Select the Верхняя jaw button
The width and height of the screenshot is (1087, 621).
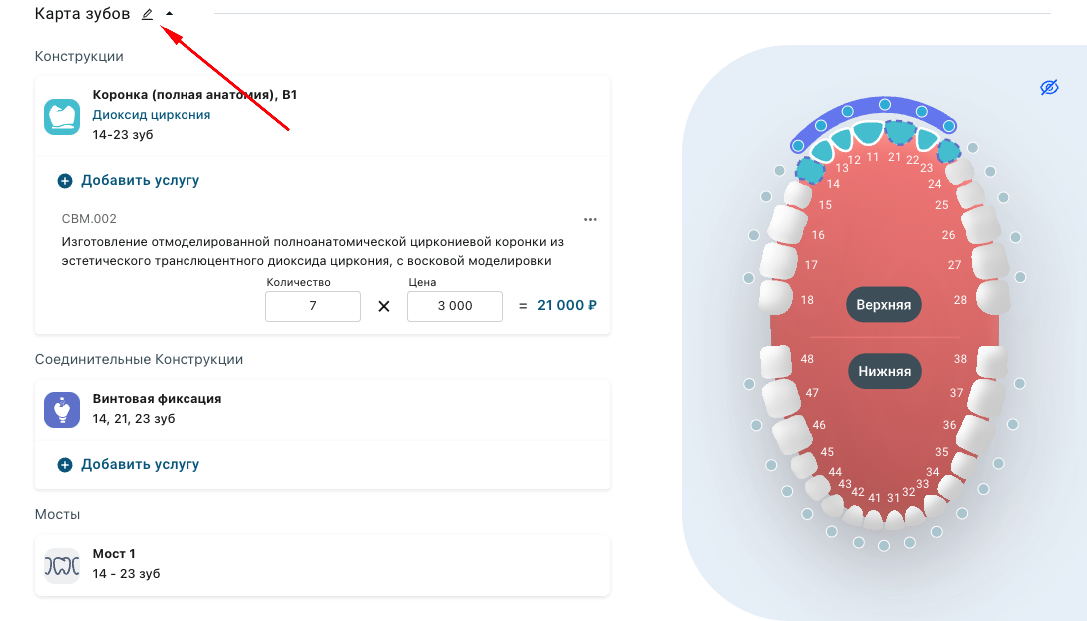point(884,305)
